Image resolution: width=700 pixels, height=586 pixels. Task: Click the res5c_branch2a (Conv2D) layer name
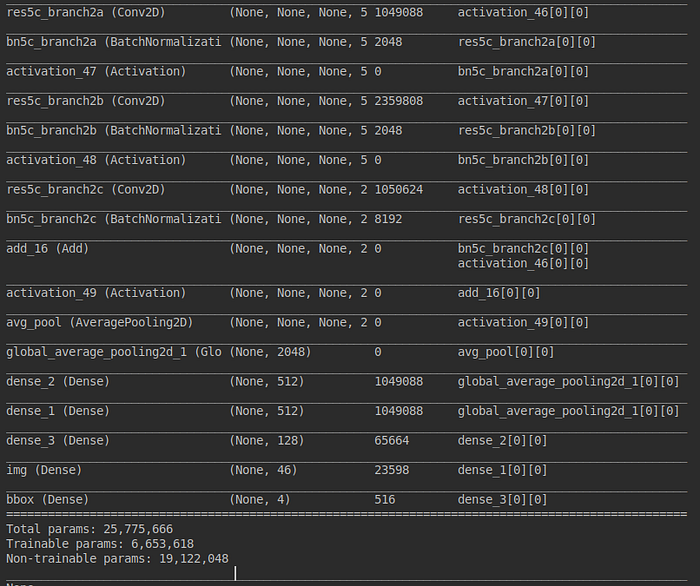(86, 12)
